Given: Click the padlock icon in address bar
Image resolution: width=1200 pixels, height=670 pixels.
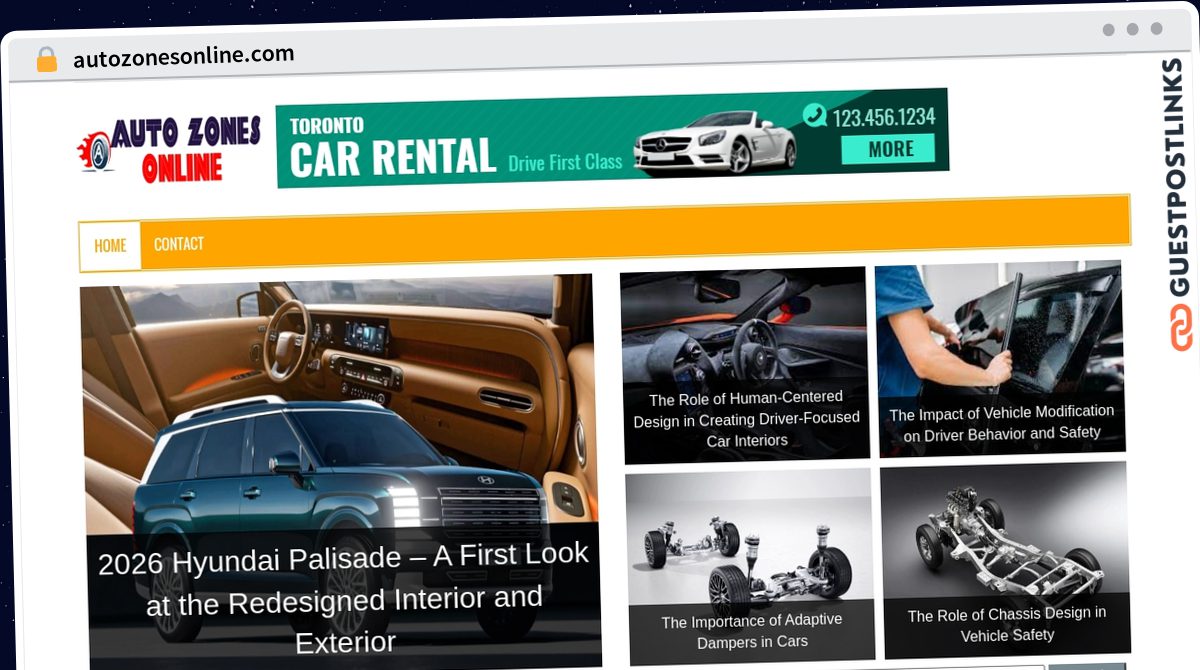Looking at the screenshot, I should click(x=46, y=60).
